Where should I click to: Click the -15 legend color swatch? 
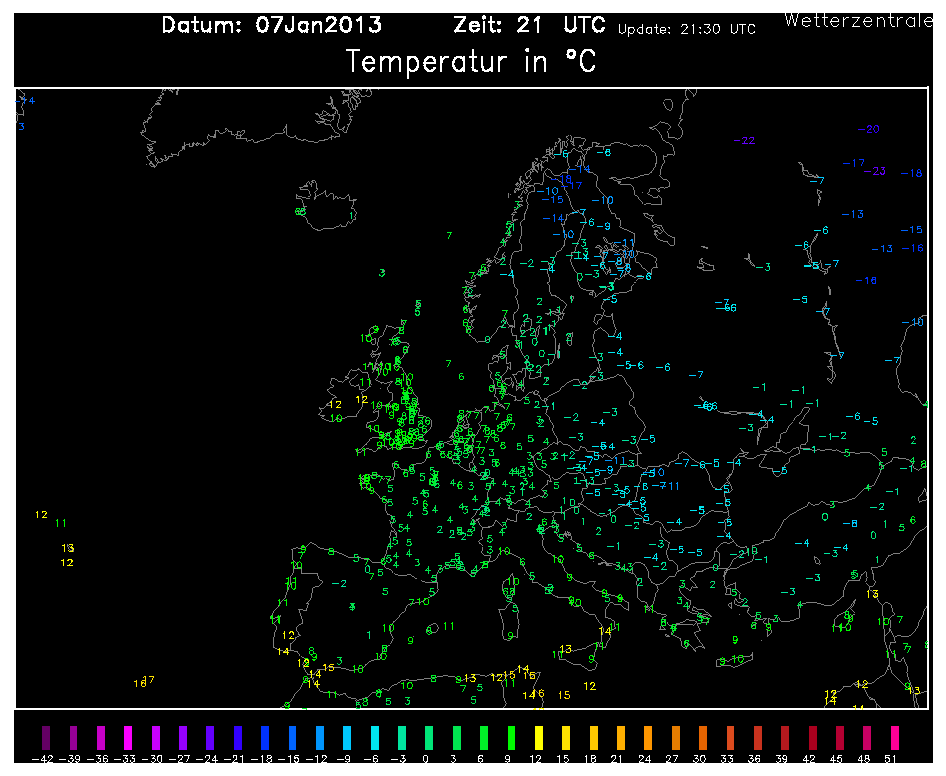click(x=293, y=737)
